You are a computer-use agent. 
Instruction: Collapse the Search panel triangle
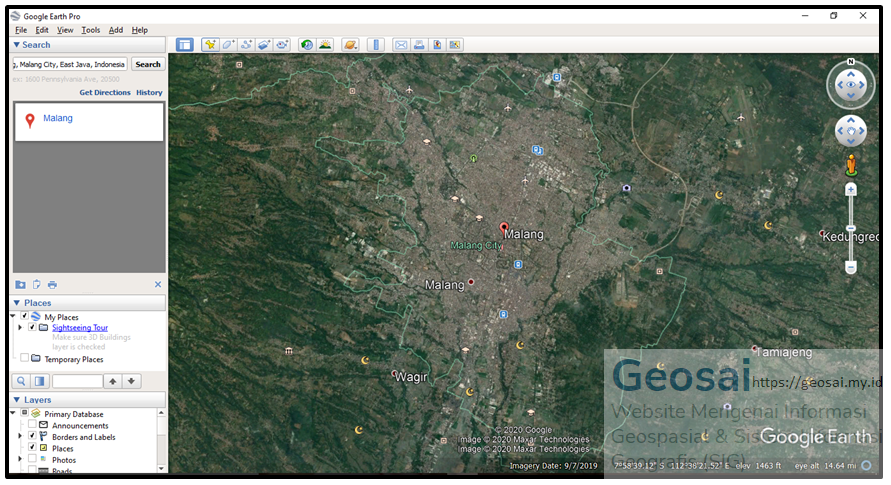tap(16, 45)
